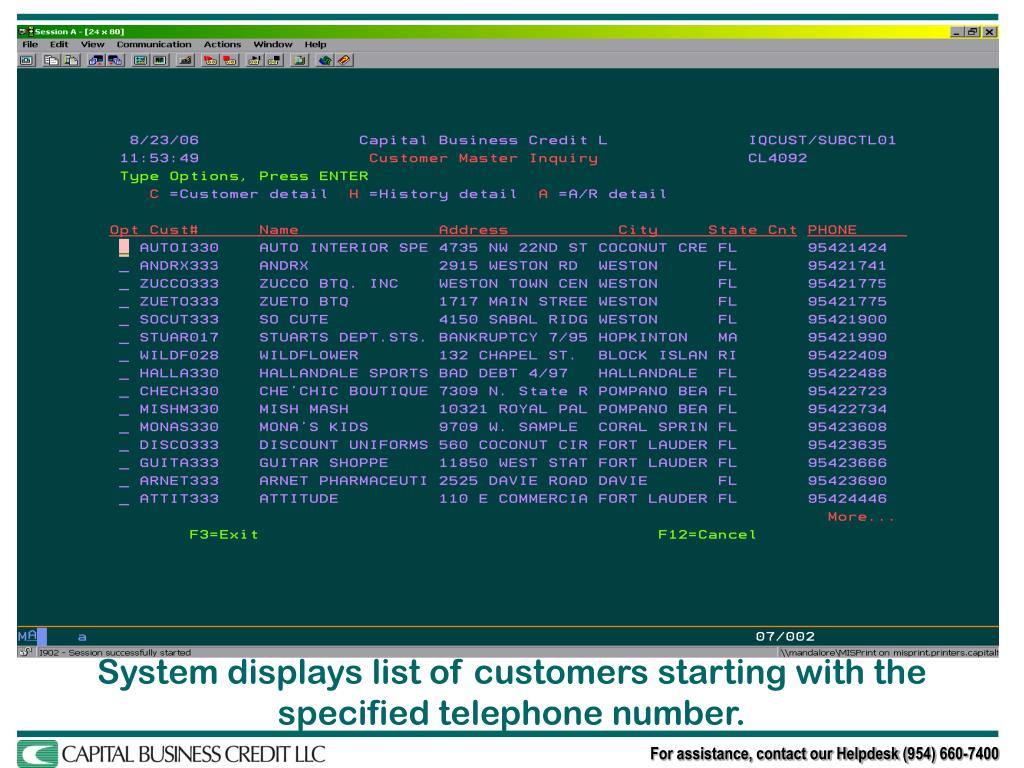Click the address 2915 WESTON RD

tap(508, 266)
